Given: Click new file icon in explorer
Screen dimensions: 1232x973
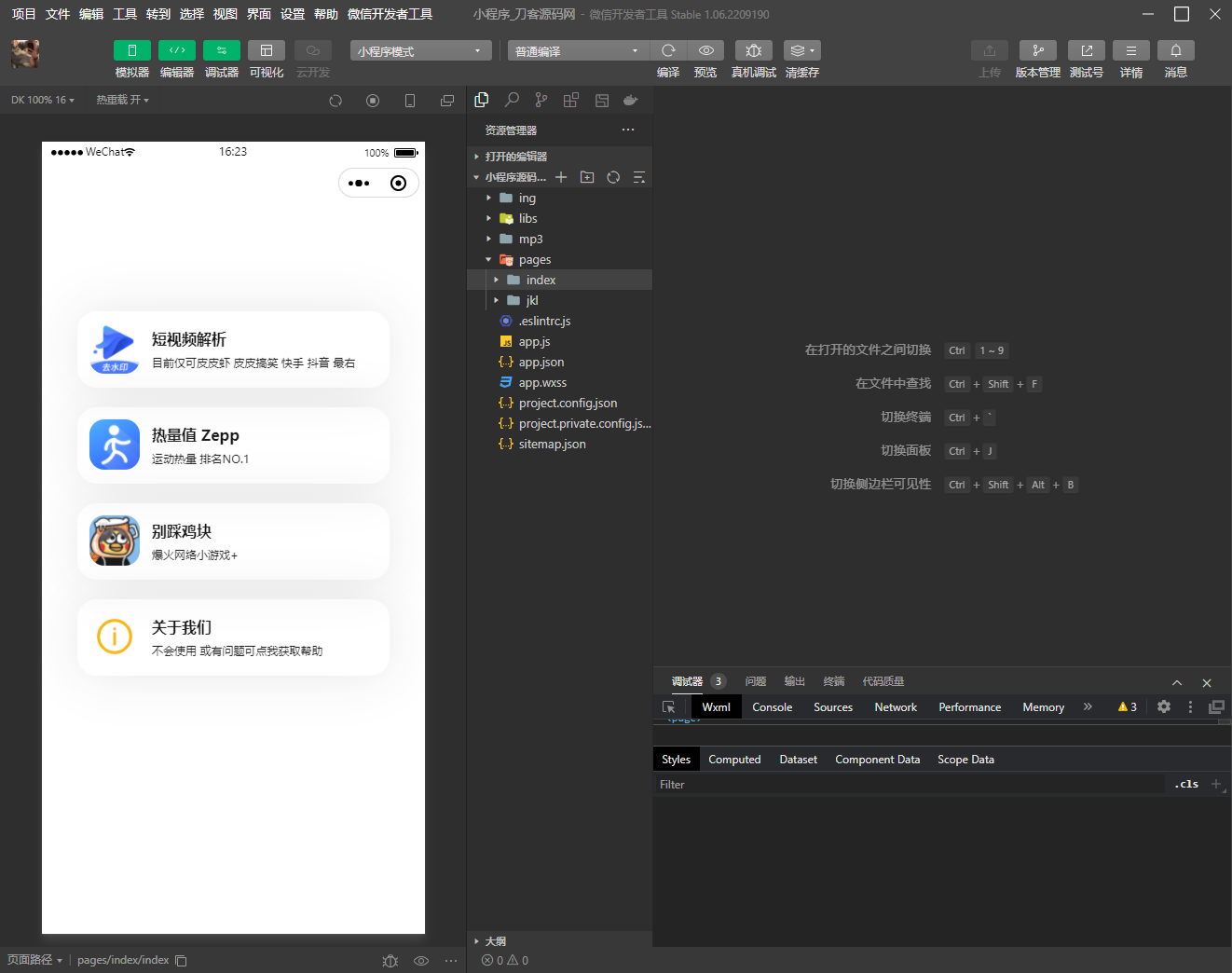Looking at the screenshot, I should pyautogui.click(x=561, y=177).
